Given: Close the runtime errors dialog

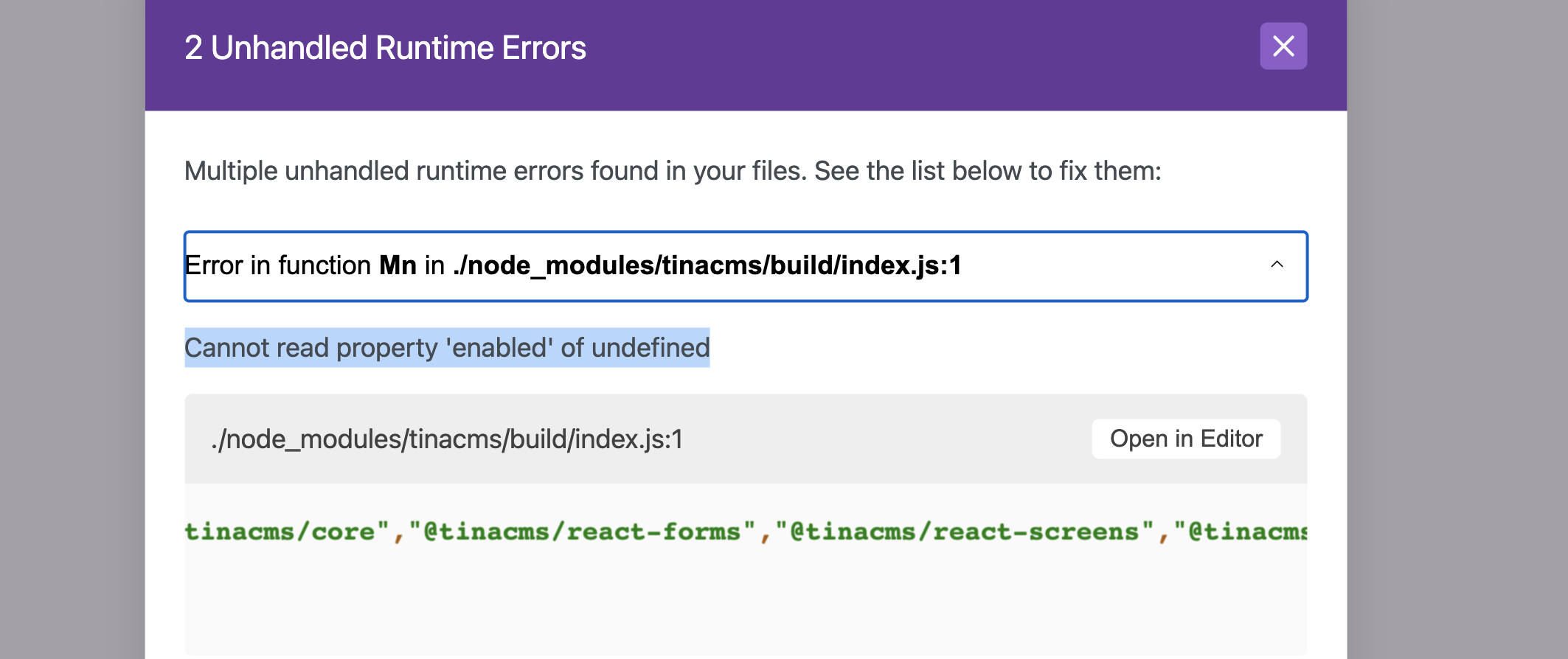Looking at the screenshot, I should 1283,46.
